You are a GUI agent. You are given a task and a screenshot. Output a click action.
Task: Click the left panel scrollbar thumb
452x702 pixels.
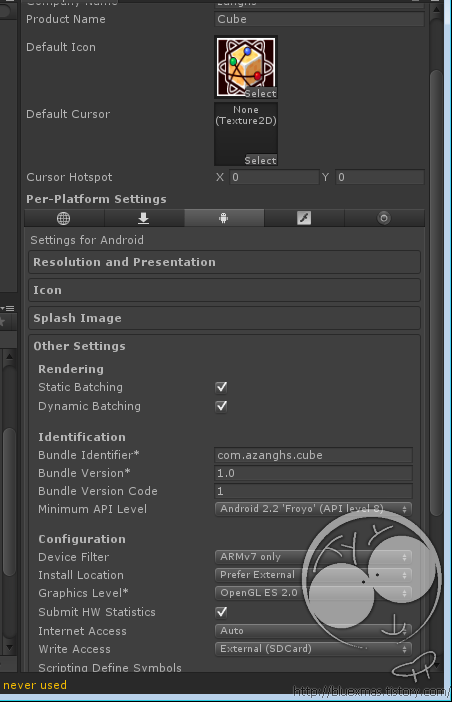[x=9, y=501]
